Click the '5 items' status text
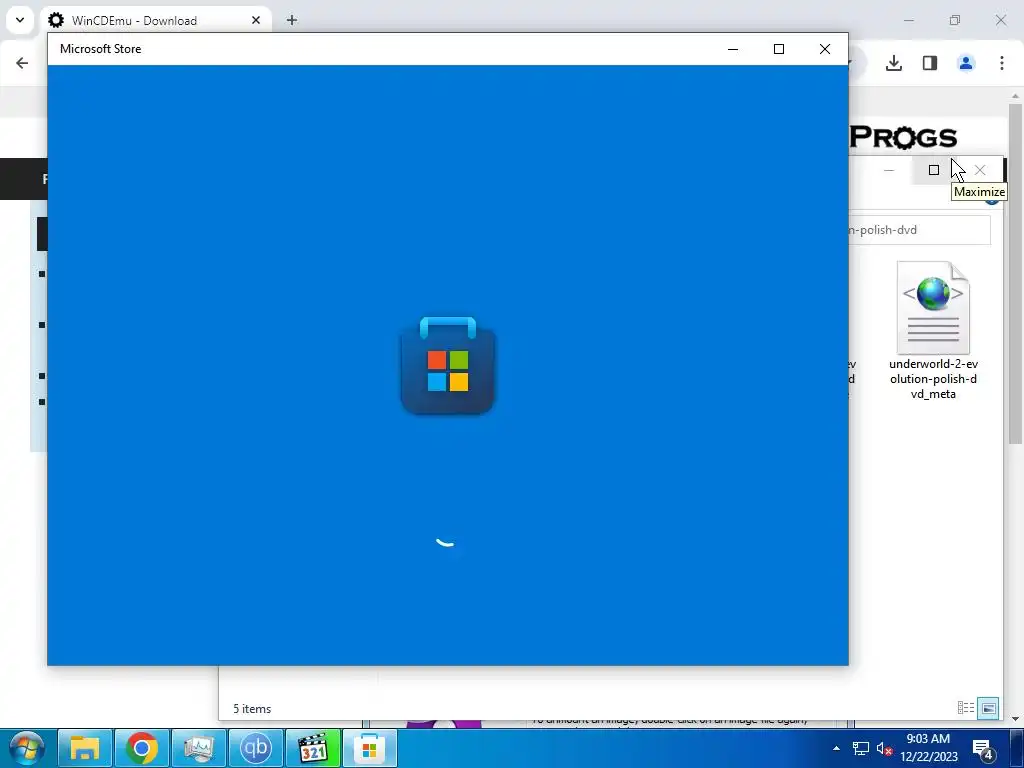This screenshot has height=768, width=1024. [252, 709]
